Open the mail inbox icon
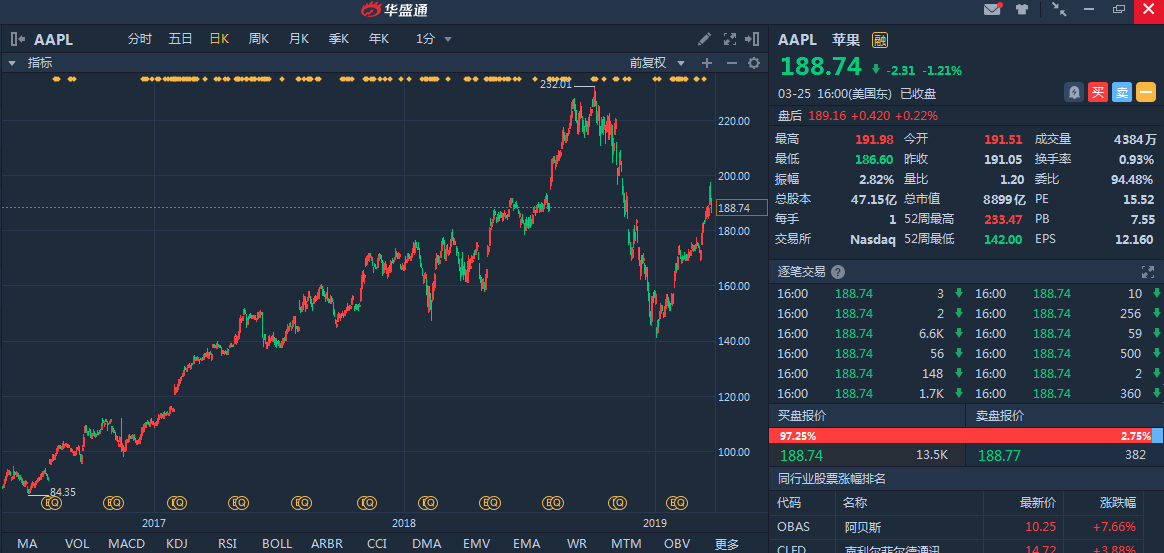This screenshot has height=553, width=1164. [993, 10]
